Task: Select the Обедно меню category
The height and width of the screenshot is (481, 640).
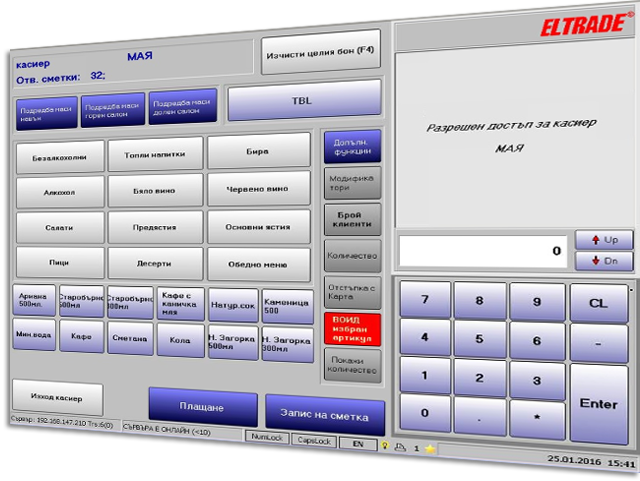Action: [258, 265]
